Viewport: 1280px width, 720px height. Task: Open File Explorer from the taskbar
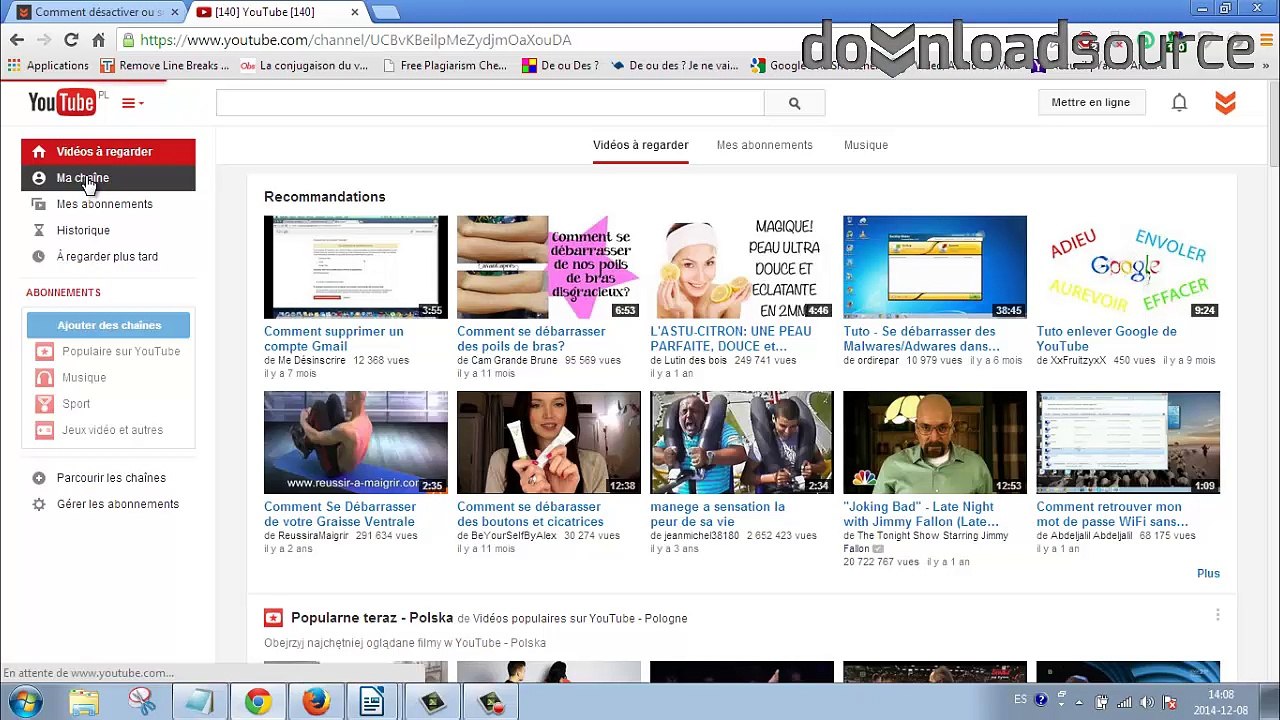click(x=84, y=702)
